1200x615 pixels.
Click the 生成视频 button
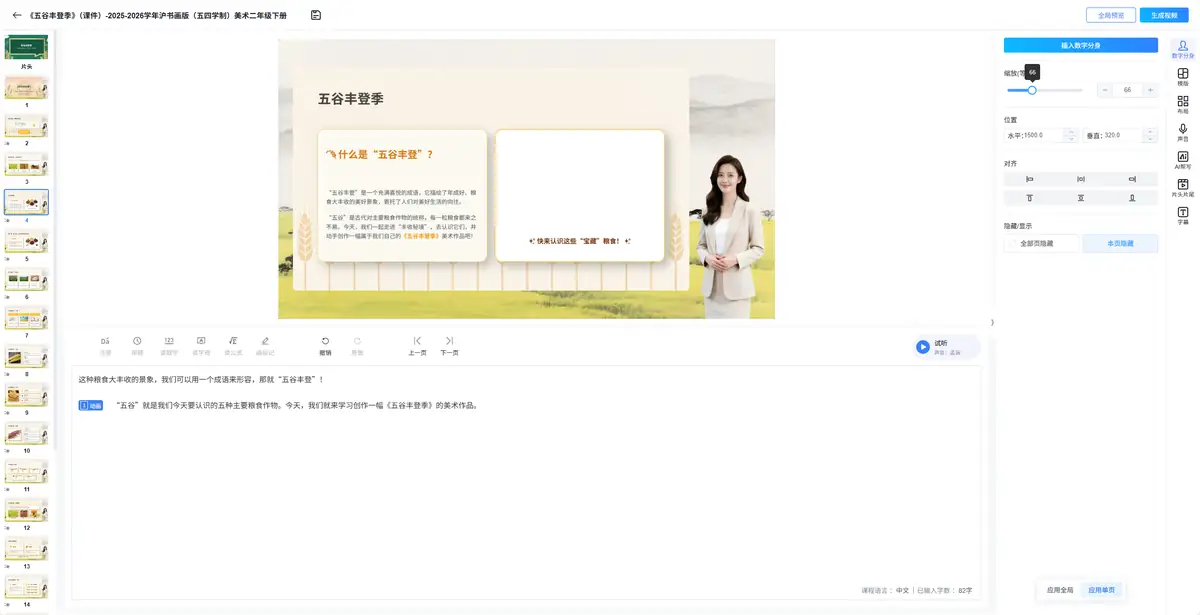pyautogui.click(x=1165, y=15)
